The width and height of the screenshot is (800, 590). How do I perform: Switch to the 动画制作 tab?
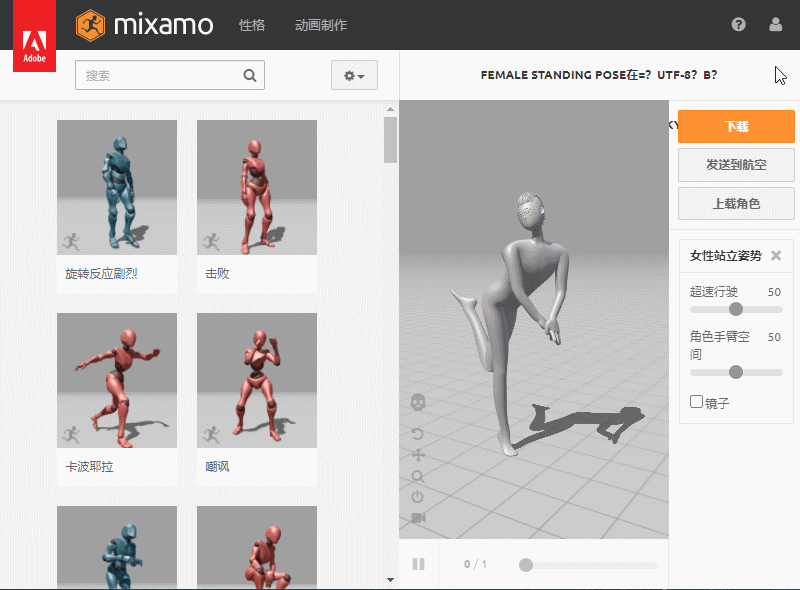point(321,25)
